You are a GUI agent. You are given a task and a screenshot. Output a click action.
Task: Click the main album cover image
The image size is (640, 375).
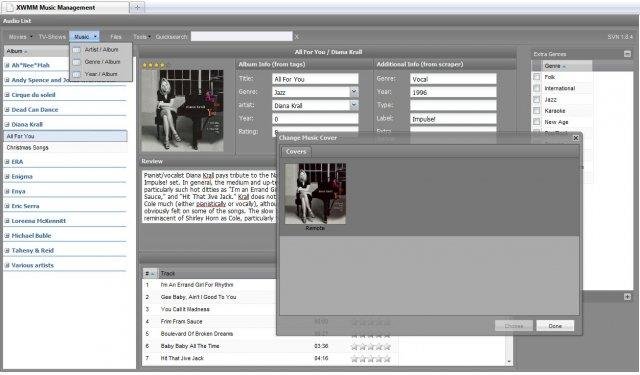tap(182, 111)
